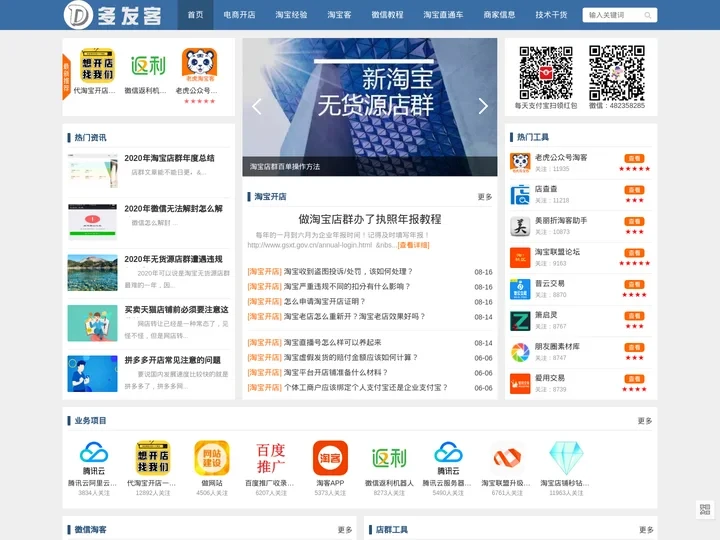Click the search magnifier icon
This screenshot has width=720, height=540.
pyautogui.click(x=648, y=15)
